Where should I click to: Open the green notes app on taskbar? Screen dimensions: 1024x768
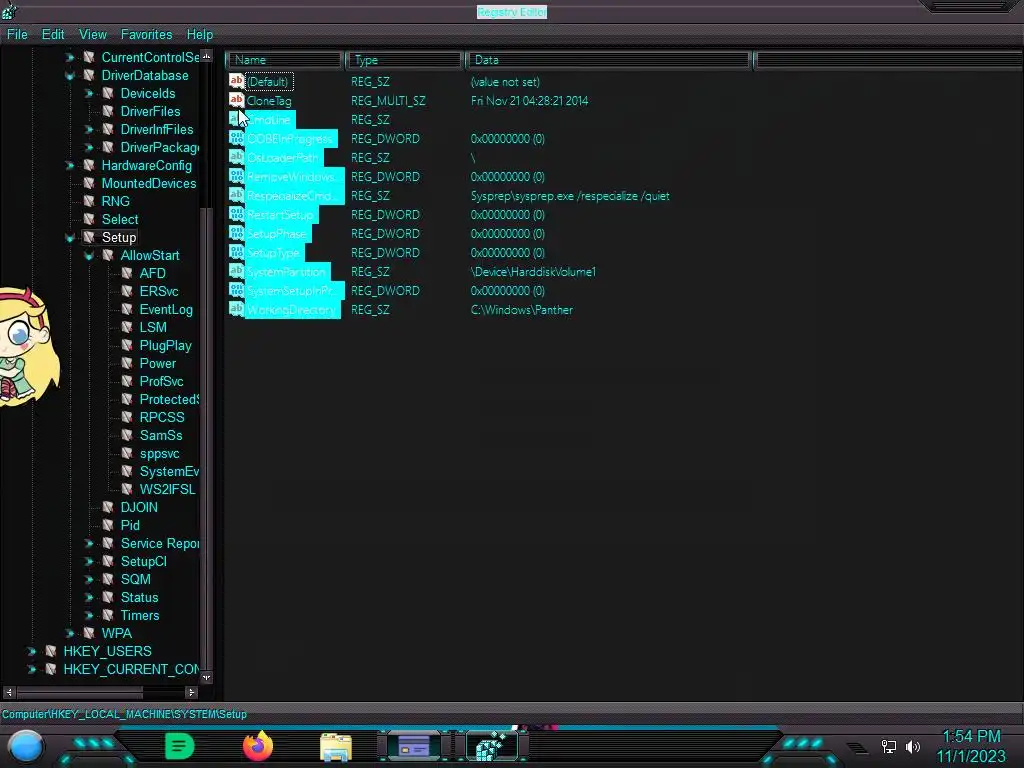(x=180, y=746)
